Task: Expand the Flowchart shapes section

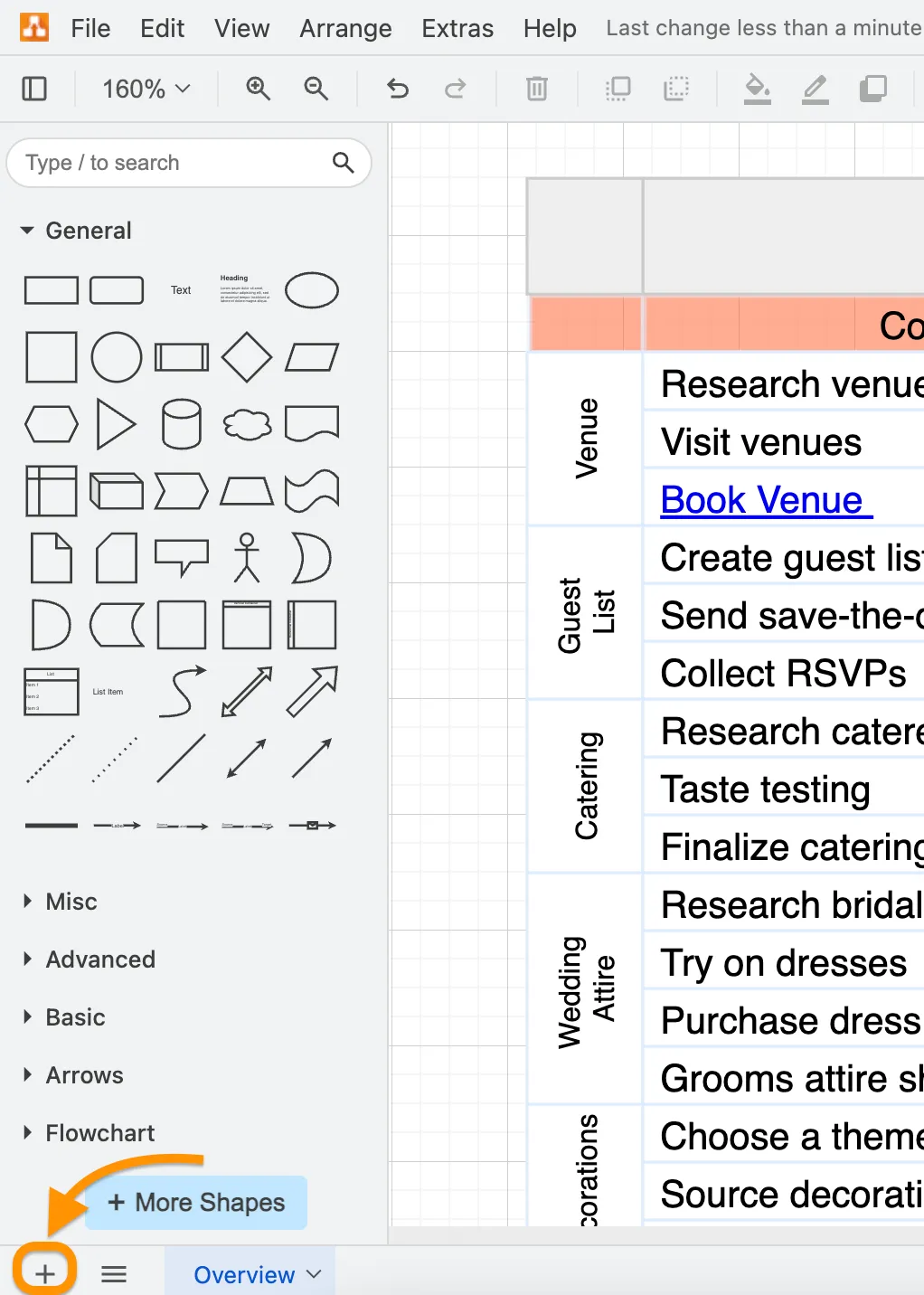Action: (x=98, y=1132)
